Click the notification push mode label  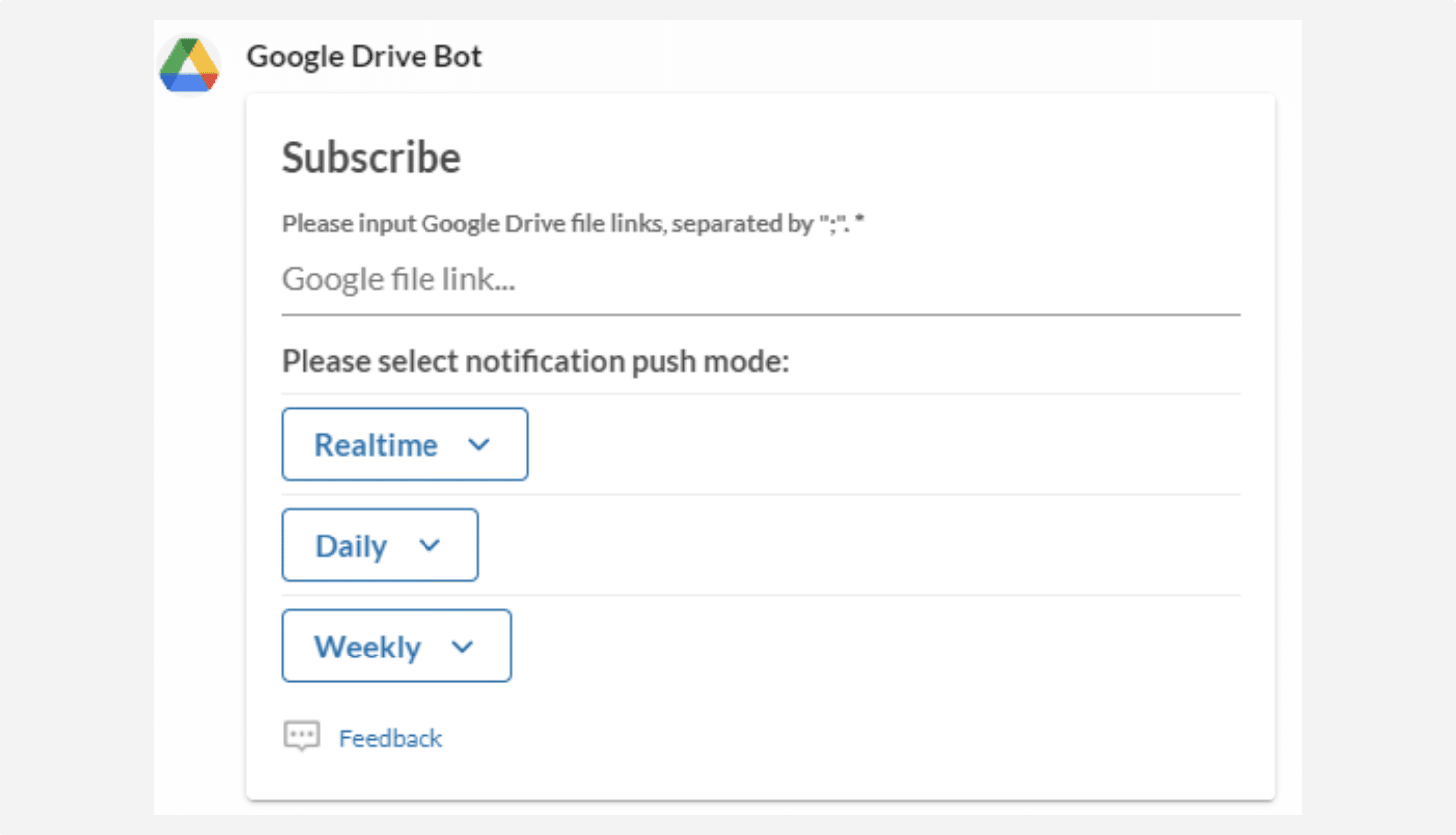(535, 361)
